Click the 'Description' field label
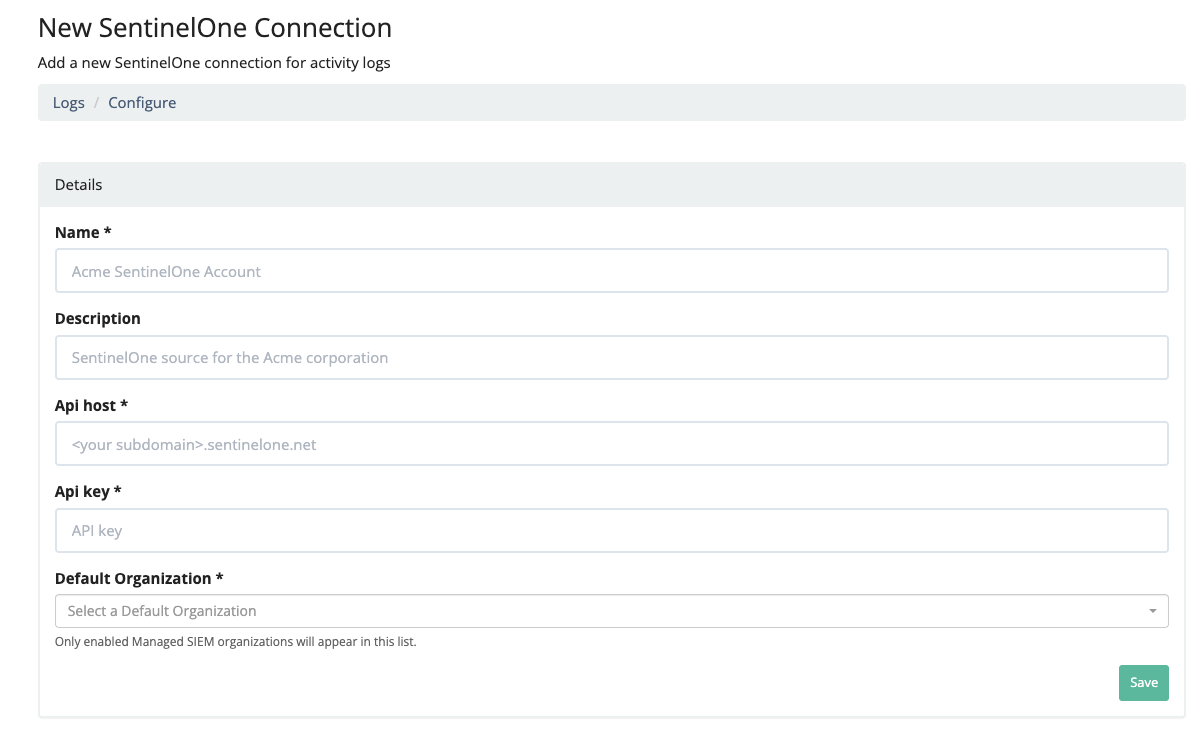This screenshot has height=747, width=1204. click(x=98, y=318)
